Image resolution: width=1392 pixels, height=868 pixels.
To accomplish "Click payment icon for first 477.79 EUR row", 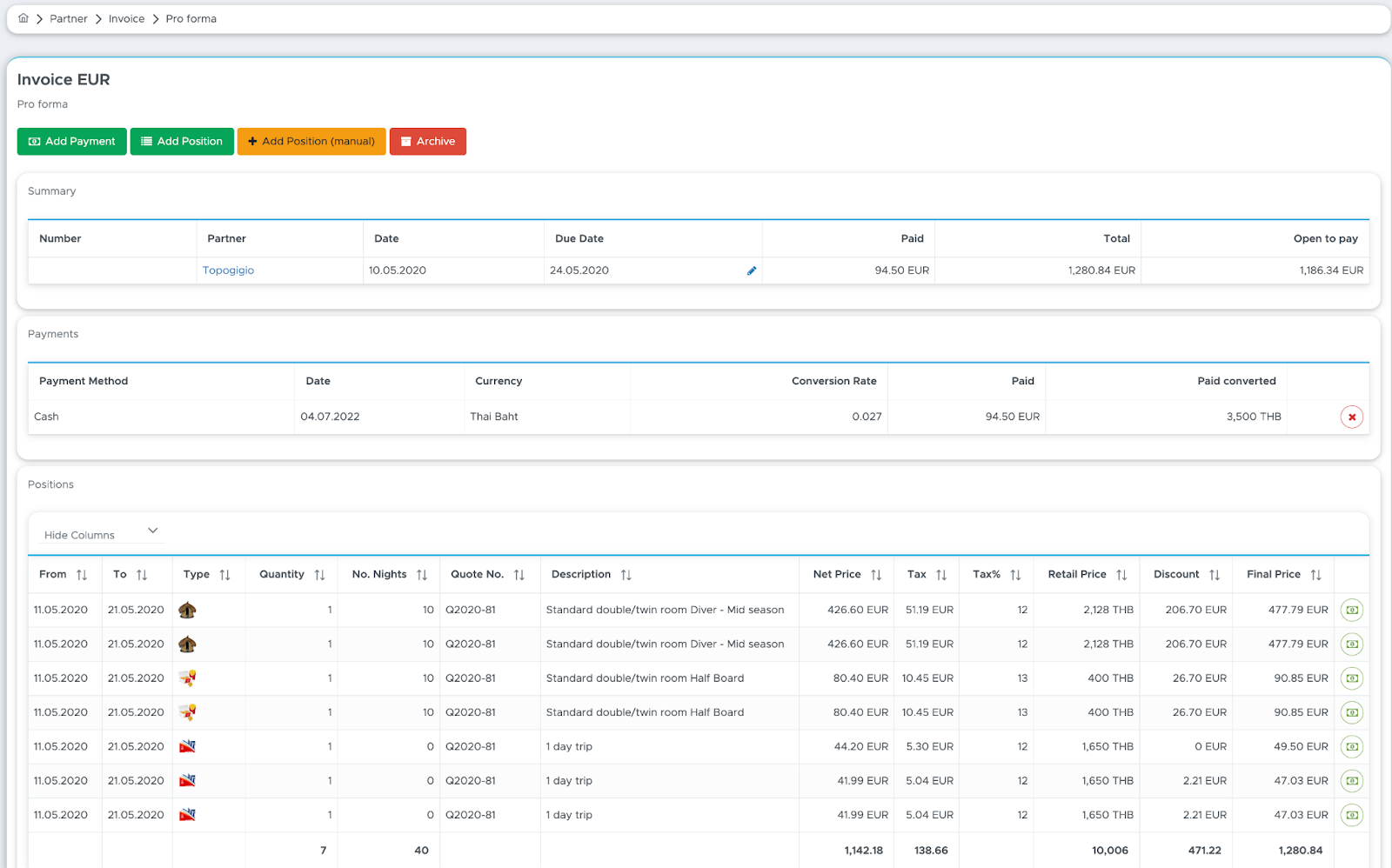I will [1351, 610].
